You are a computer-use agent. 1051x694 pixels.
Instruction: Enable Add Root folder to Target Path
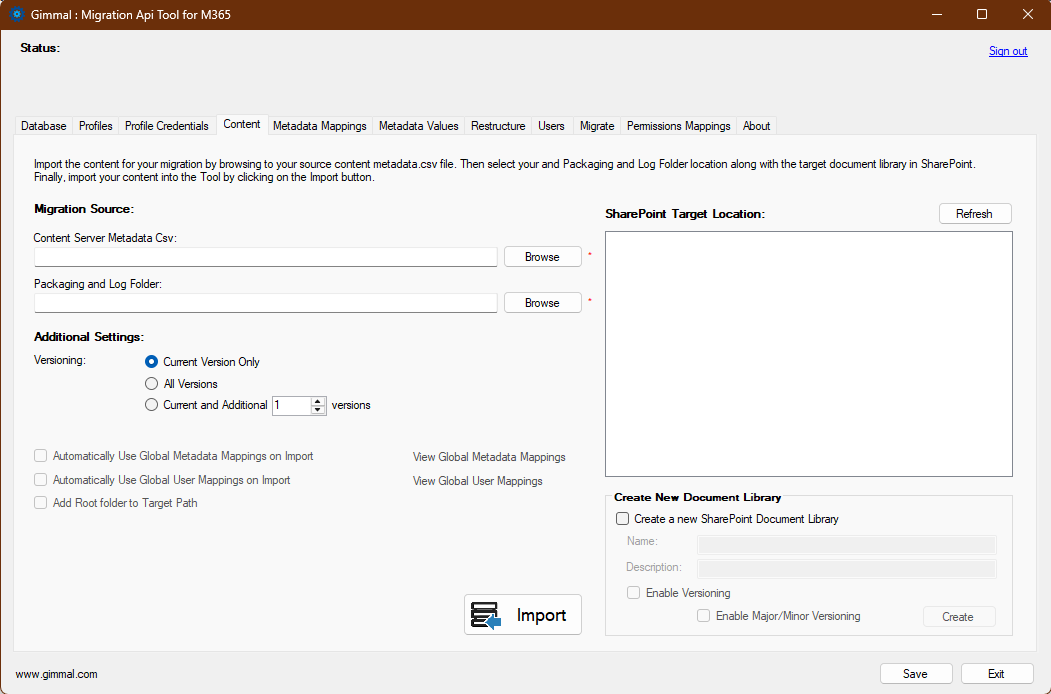[40, 503]
